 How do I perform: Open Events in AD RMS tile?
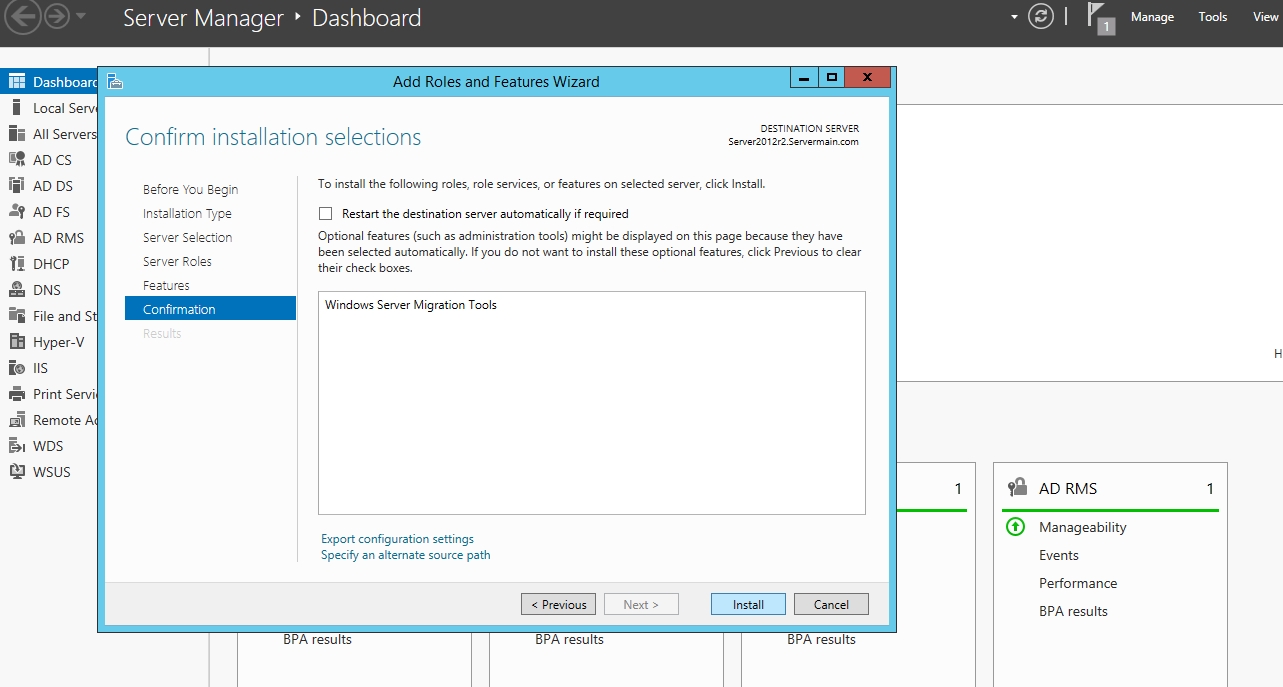tap(1059, 555)
